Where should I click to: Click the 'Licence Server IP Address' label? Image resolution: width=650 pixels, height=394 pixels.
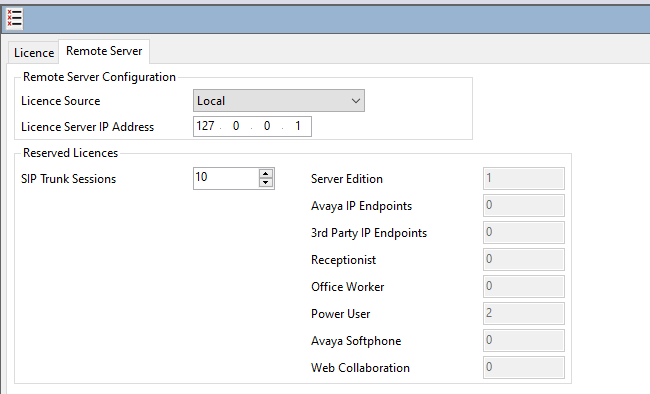point(87,126)
